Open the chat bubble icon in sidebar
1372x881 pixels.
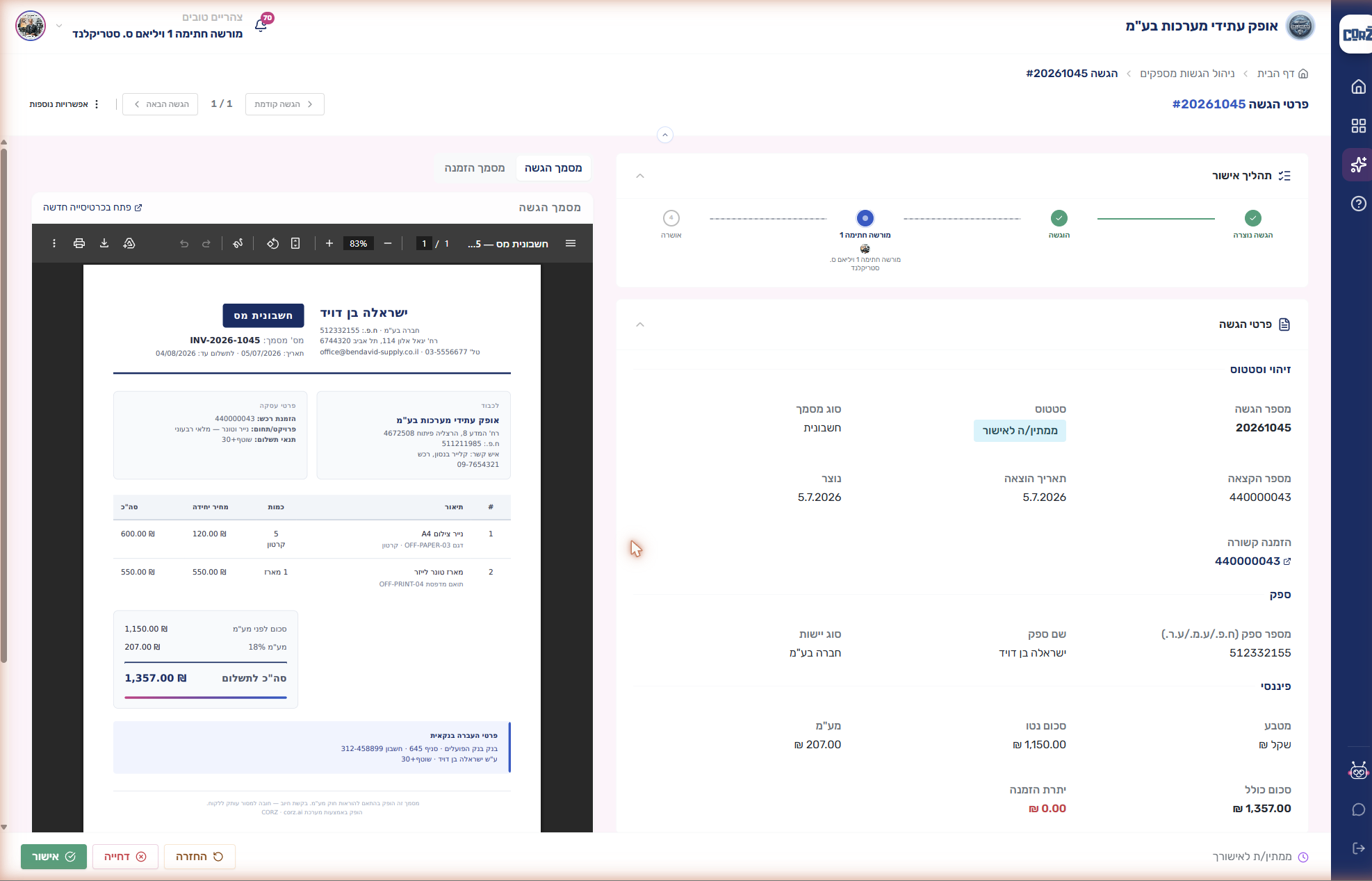pyautogui.click(x=1358, y=809)
